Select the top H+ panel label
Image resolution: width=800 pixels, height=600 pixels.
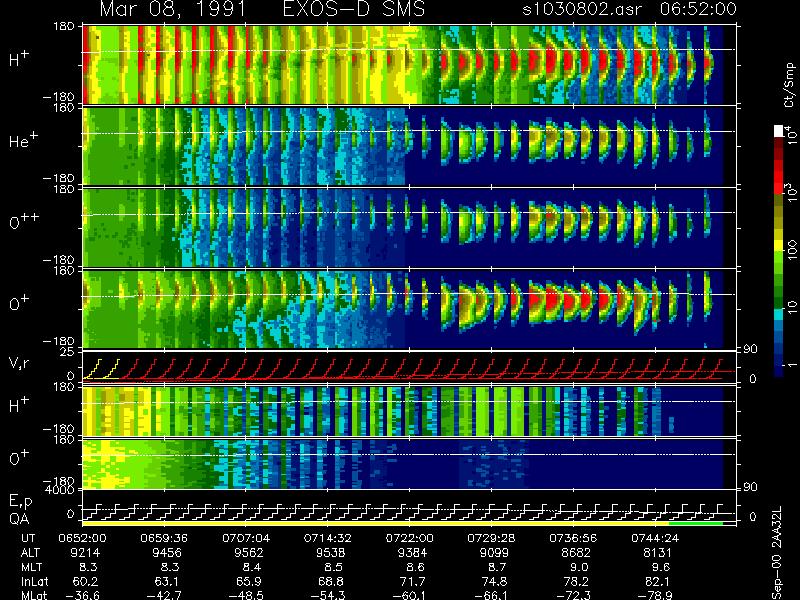tap(19, 59)
